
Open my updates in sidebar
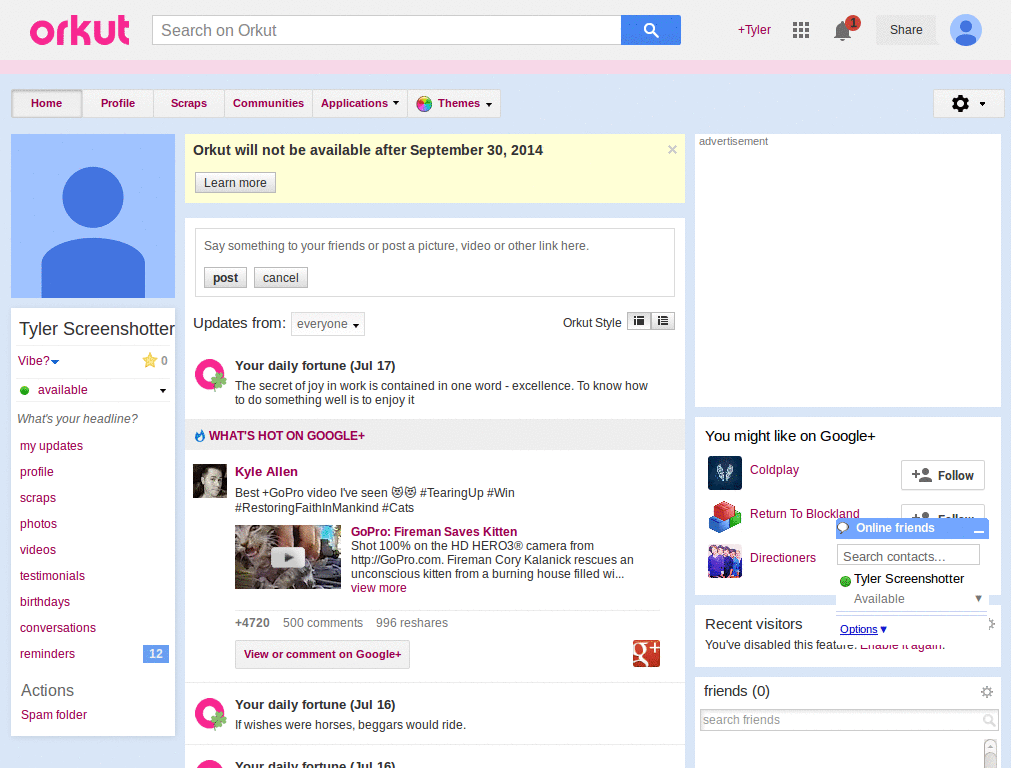[x=52, y=446]
